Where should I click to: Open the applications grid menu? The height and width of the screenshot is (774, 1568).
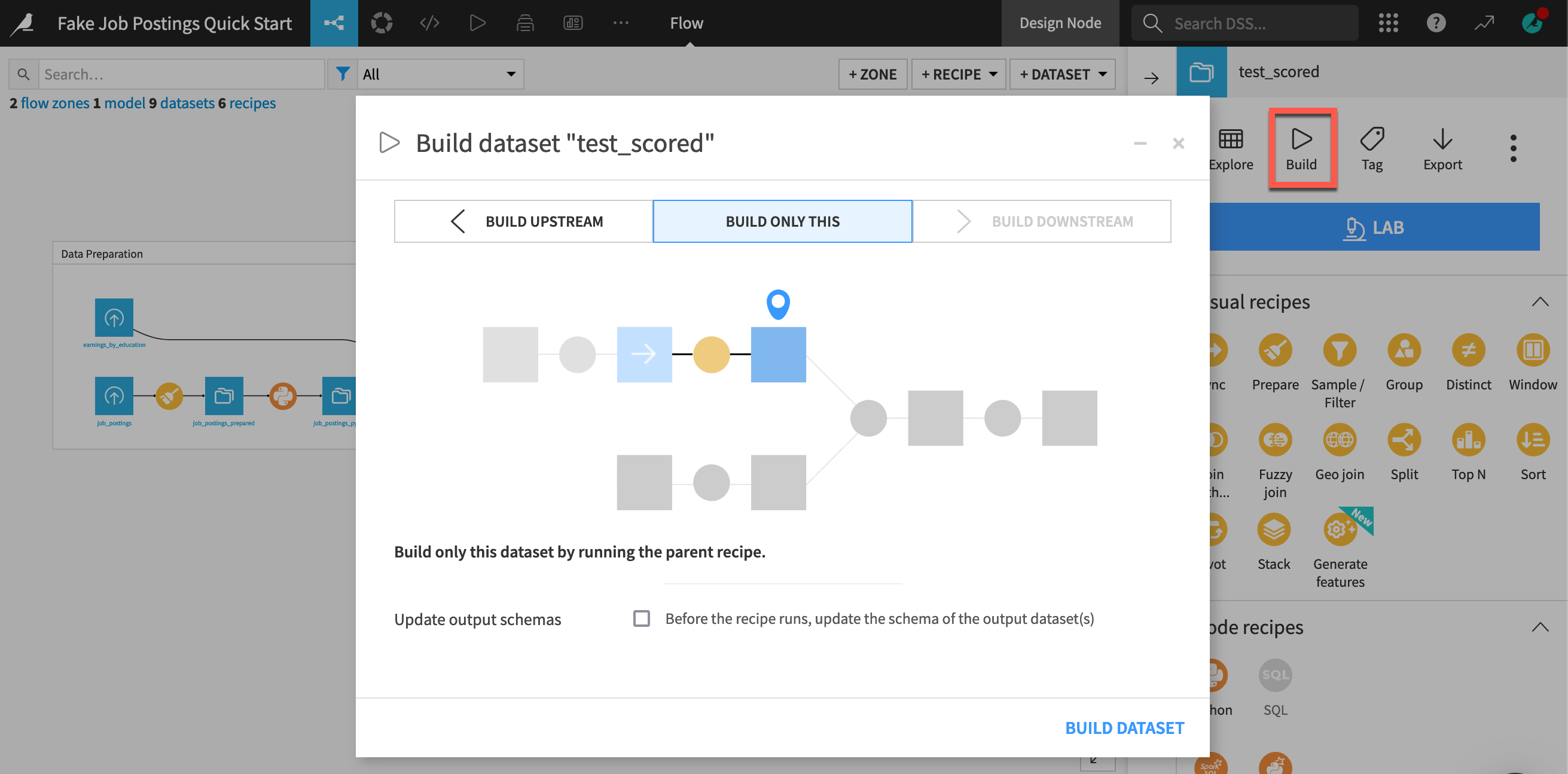point(1389,23)
